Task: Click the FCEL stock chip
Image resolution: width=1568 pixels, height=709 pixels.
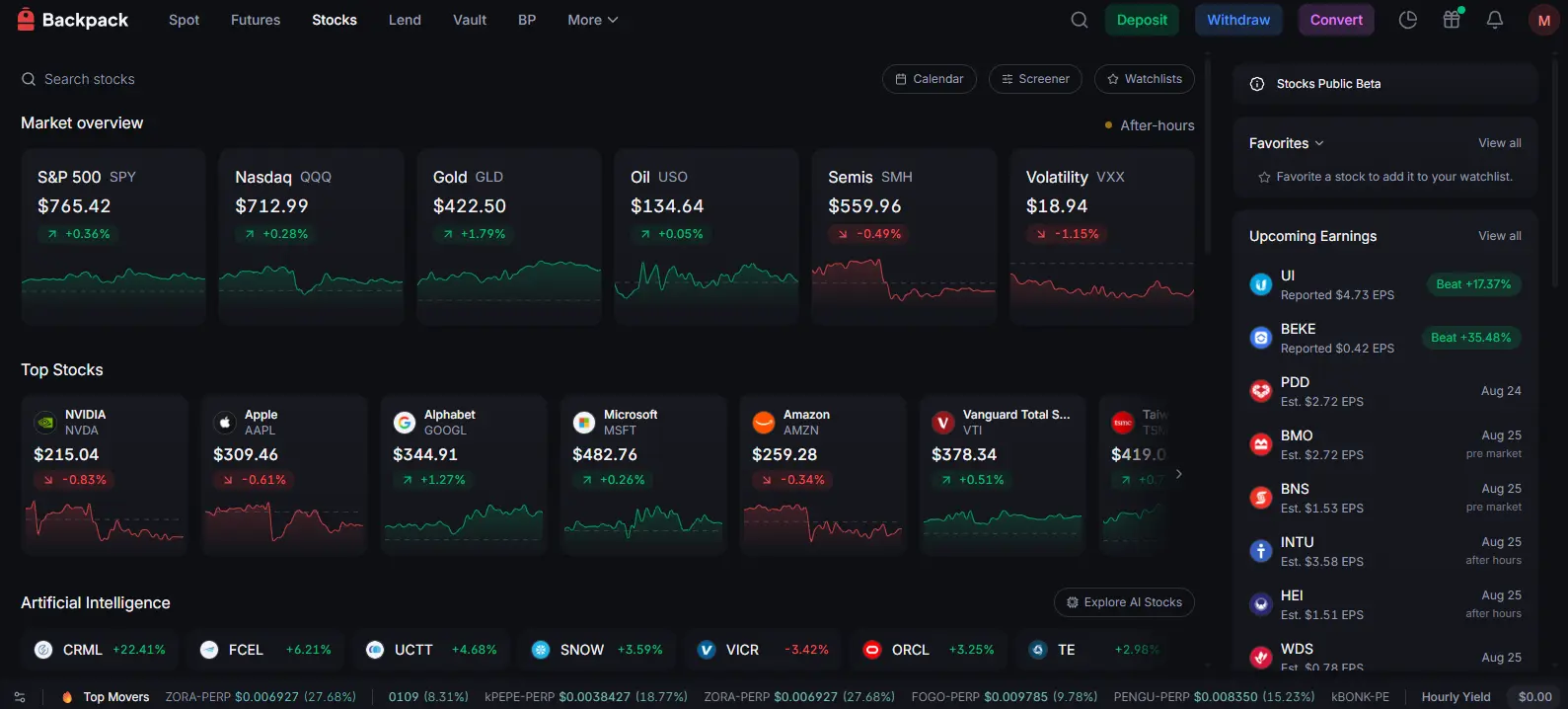Action: (x=265, y=650)
